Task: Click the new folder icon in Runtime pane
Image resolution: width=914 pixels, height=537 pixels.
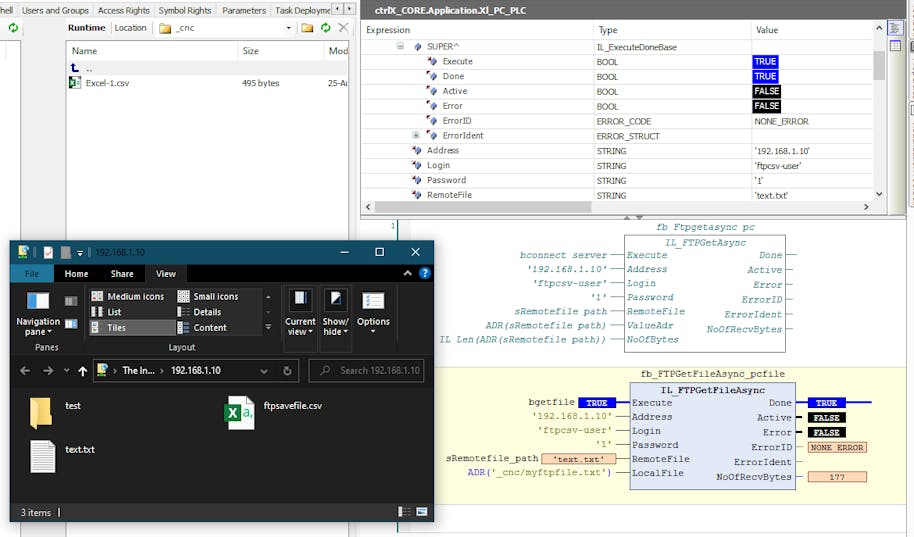Action: click(x=307, y=28)
